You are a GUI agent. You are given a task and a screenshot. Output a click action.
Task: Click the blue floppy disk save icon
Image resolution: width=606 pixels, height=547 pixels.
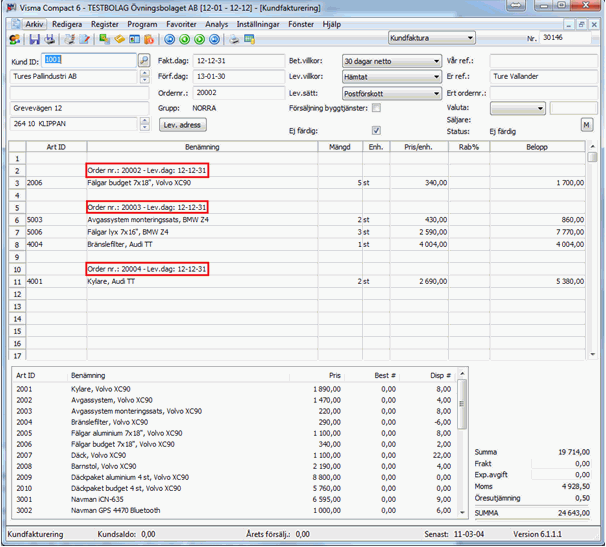(34, 40)
